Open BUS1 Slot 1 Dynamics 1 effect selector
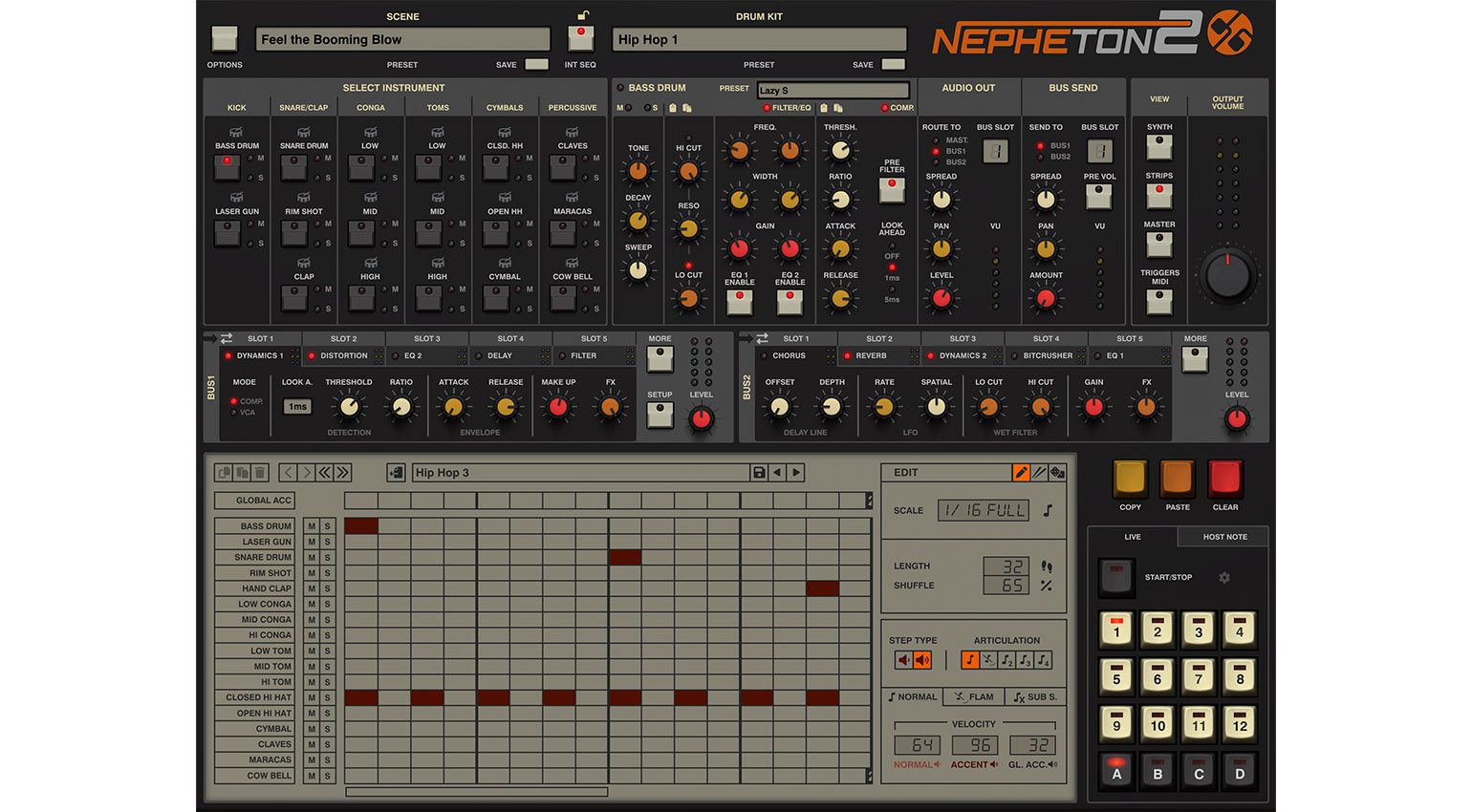Screen dimensions: 1472x812 (261, 355)
